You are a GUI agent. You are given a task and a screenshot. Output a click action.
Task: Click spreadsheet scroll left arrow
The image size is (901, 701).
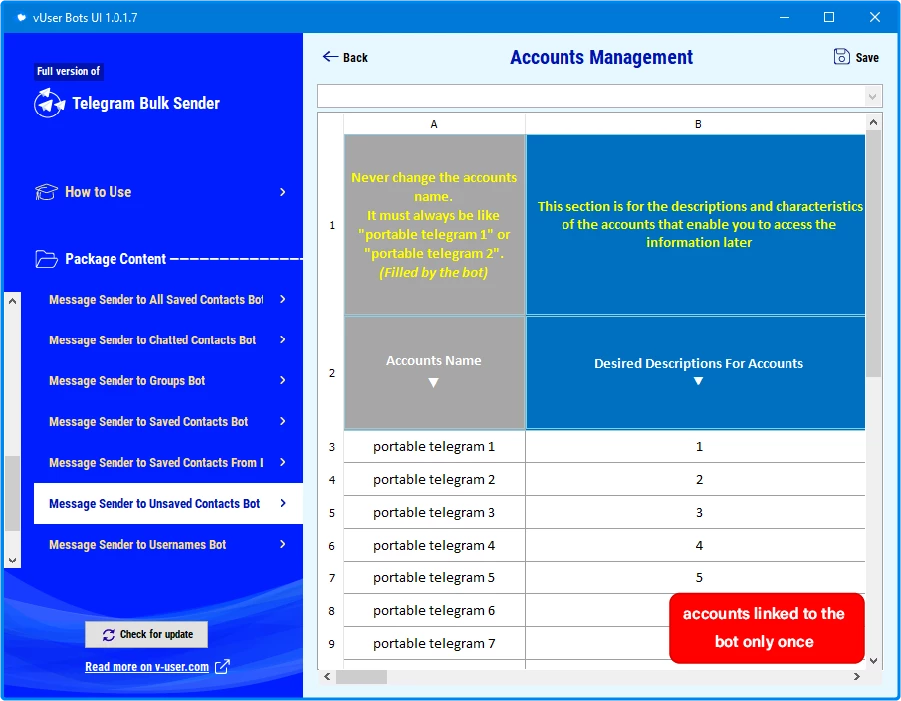point(327,677)
